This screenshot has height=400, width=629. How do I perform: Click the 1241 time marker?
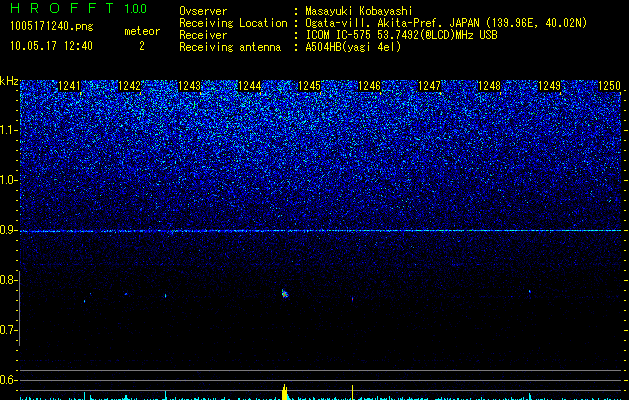tap(69, 86)
